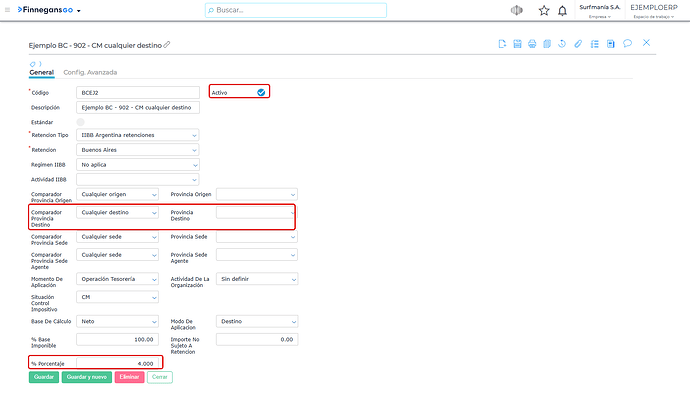Click the save diskette toolbar icon
The width and height of the screenshot is (690, 402).
(x=517, y=44)
